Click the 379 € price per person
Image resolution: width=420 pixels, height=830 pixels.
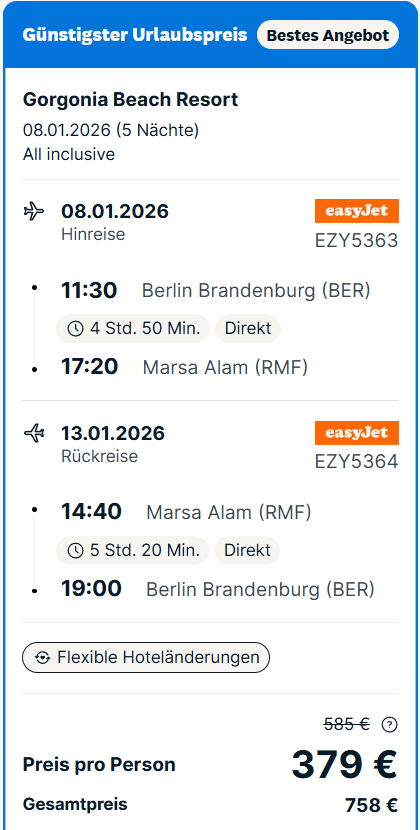(344, 764)
